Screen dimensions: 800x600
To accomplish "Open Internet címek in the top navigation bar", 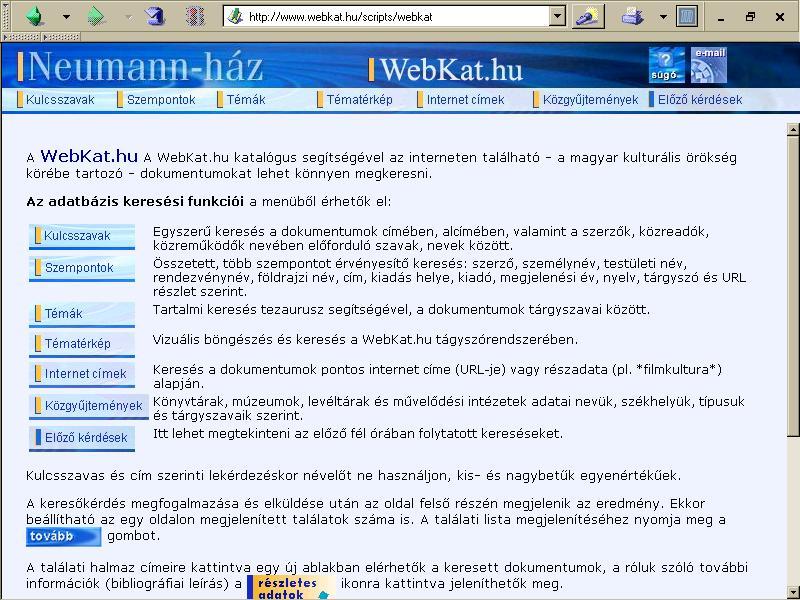I will tap(461, 99).
